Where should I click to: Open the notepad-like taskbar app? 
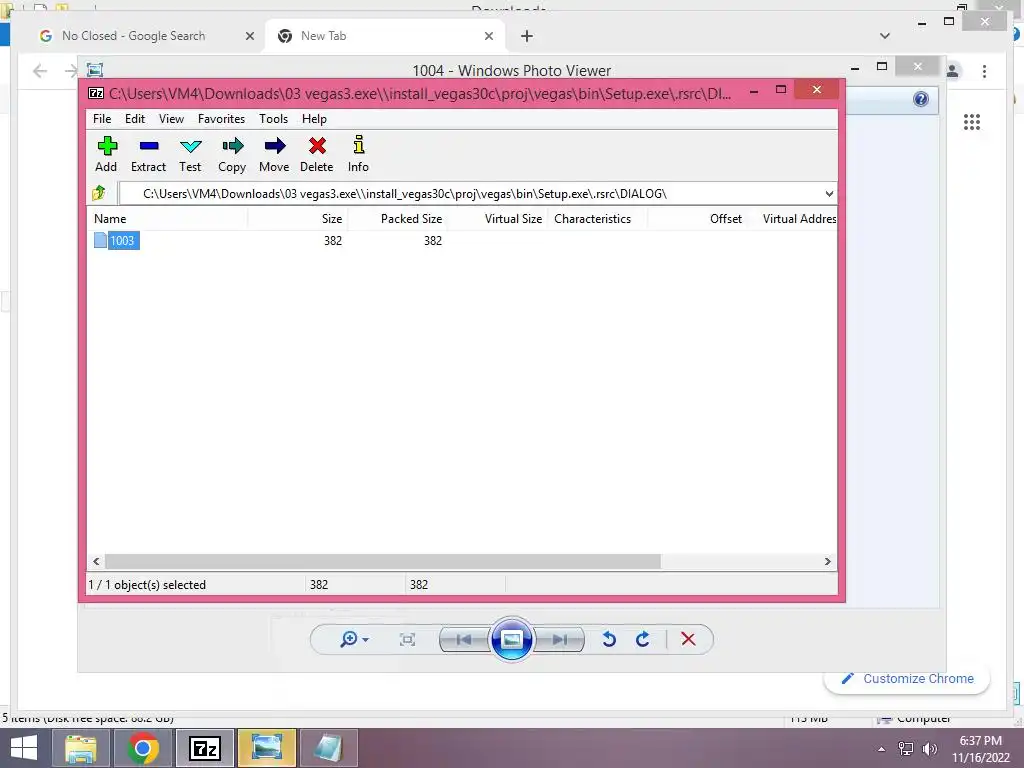click(328, 748)
